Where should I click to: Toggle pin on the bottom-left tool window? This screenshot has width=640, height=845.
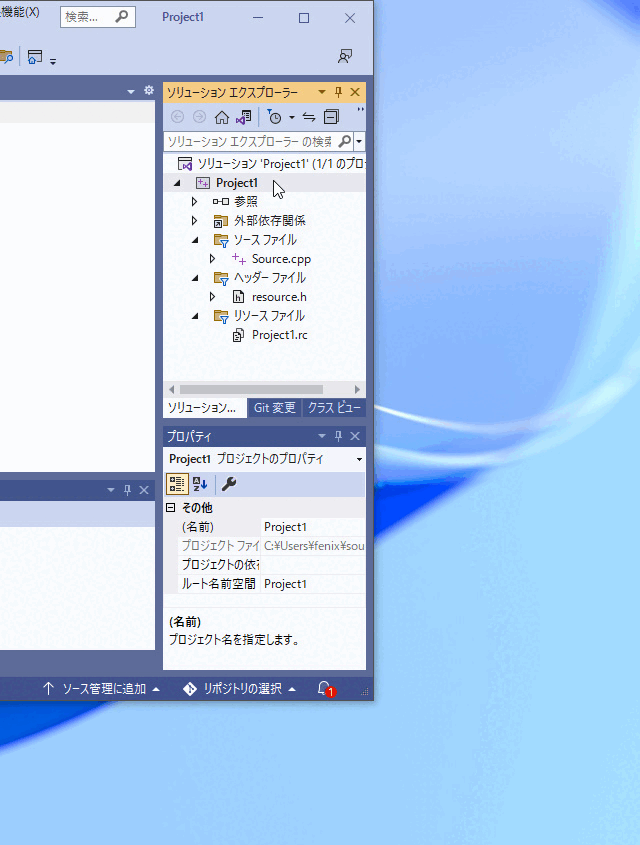coord(127,490)
